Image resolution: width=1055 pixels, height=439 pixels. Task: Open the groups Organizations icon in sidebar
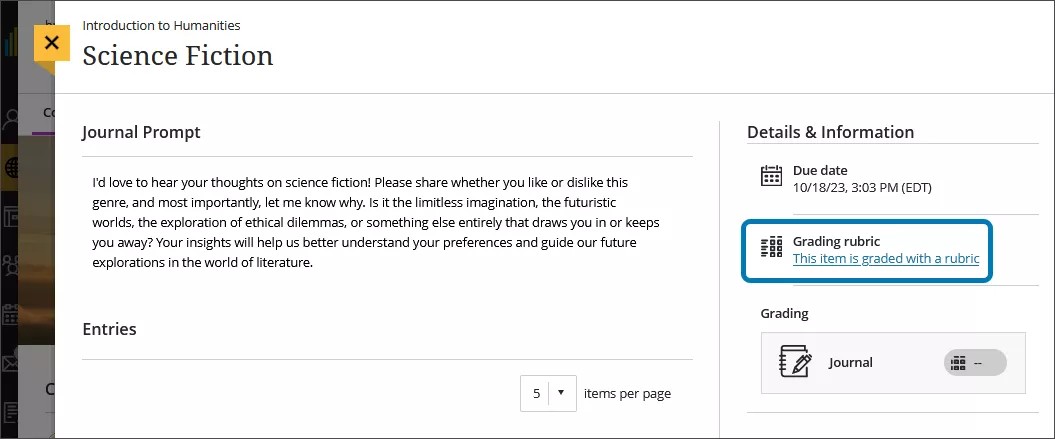coord(12,265)
